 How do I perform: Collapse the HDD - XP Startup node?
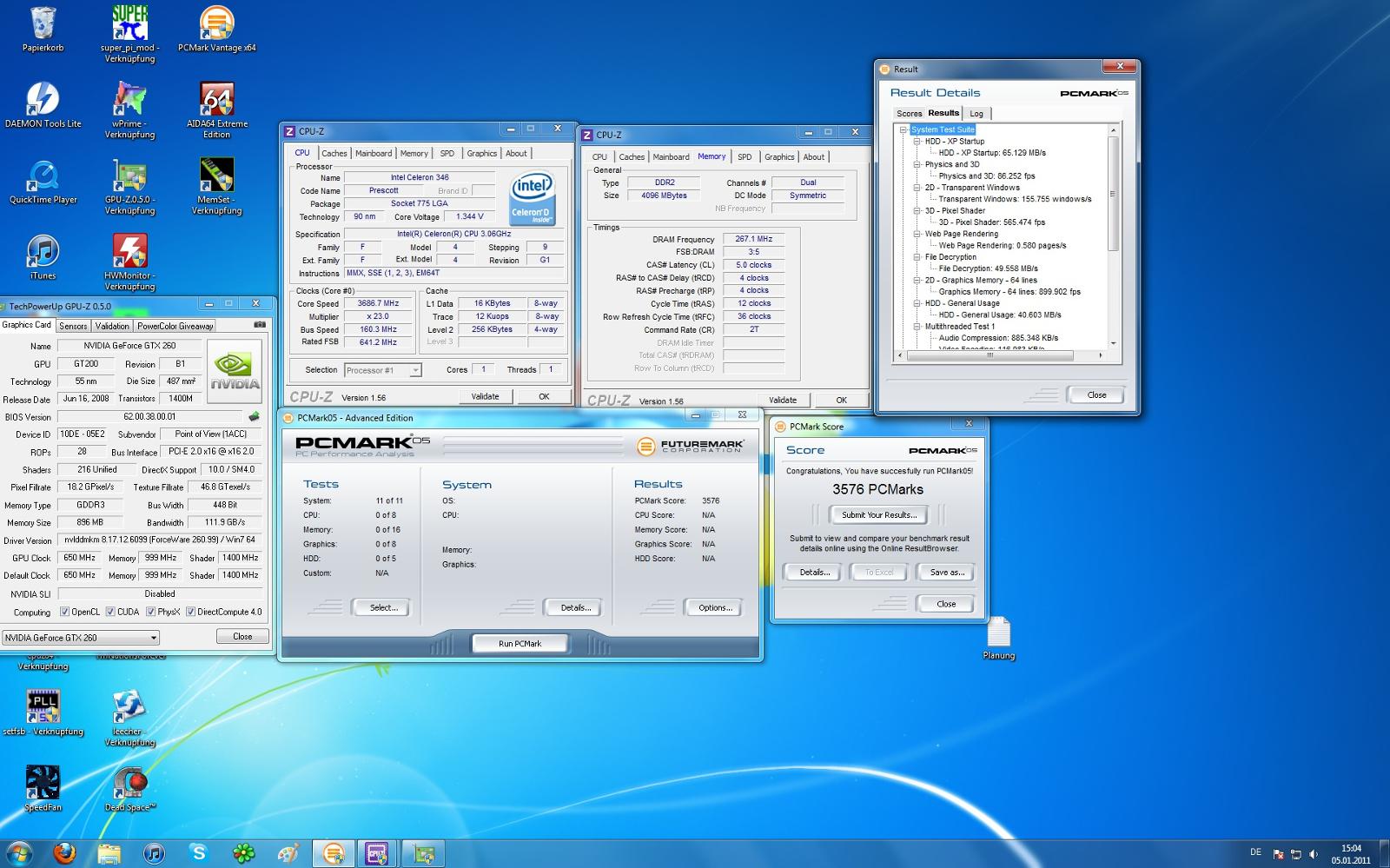[x=917, y=141]
